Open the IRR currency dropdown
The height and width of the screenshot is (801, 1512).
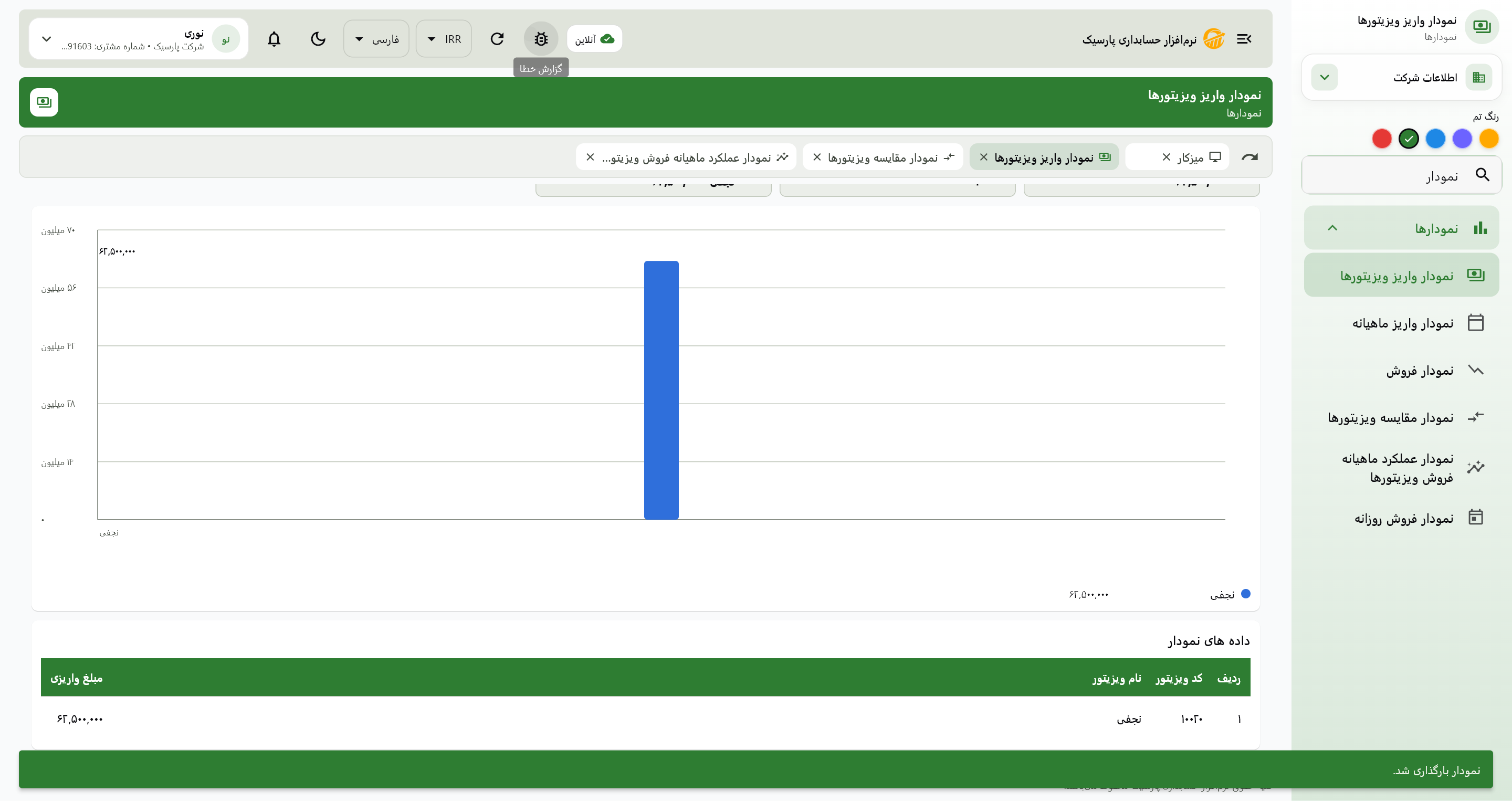click(x=444, y=39)
